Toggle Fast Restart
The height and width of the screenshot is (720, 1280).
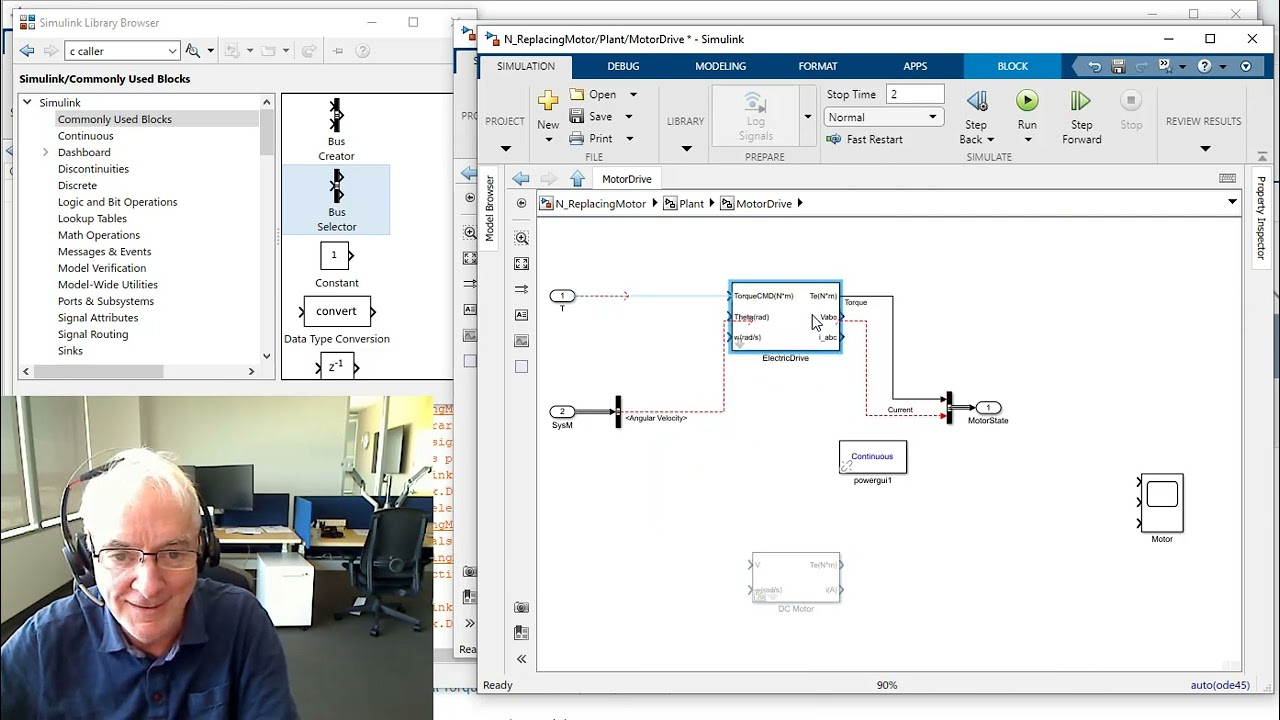coord(865,139)
